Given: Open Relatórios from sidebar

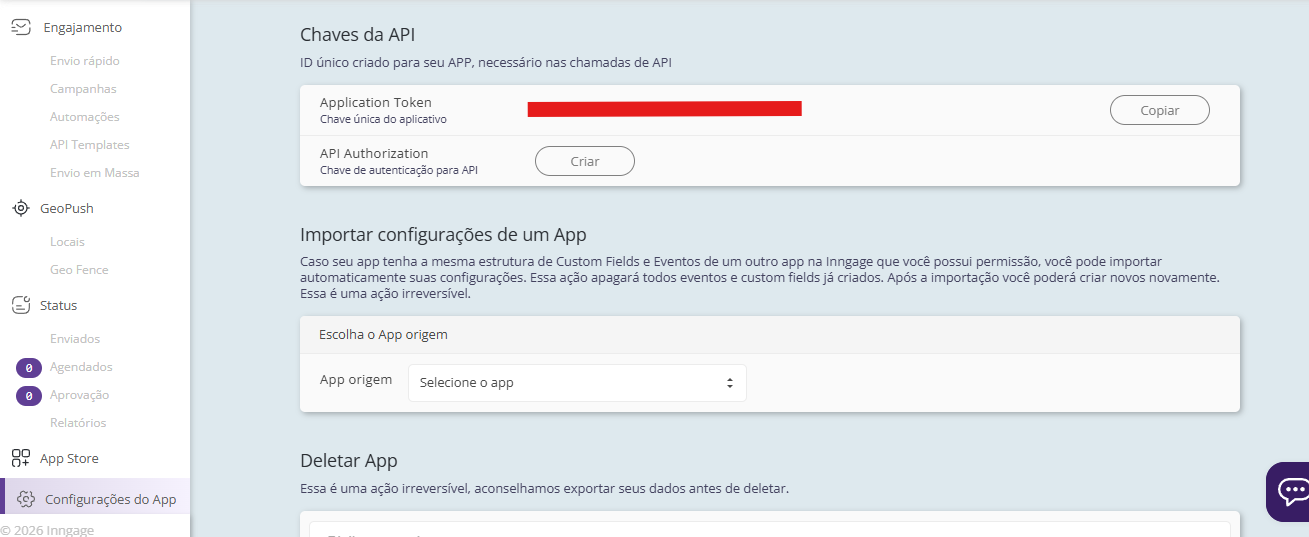Looking at the screenshot, I should click(x=78, y=423).
